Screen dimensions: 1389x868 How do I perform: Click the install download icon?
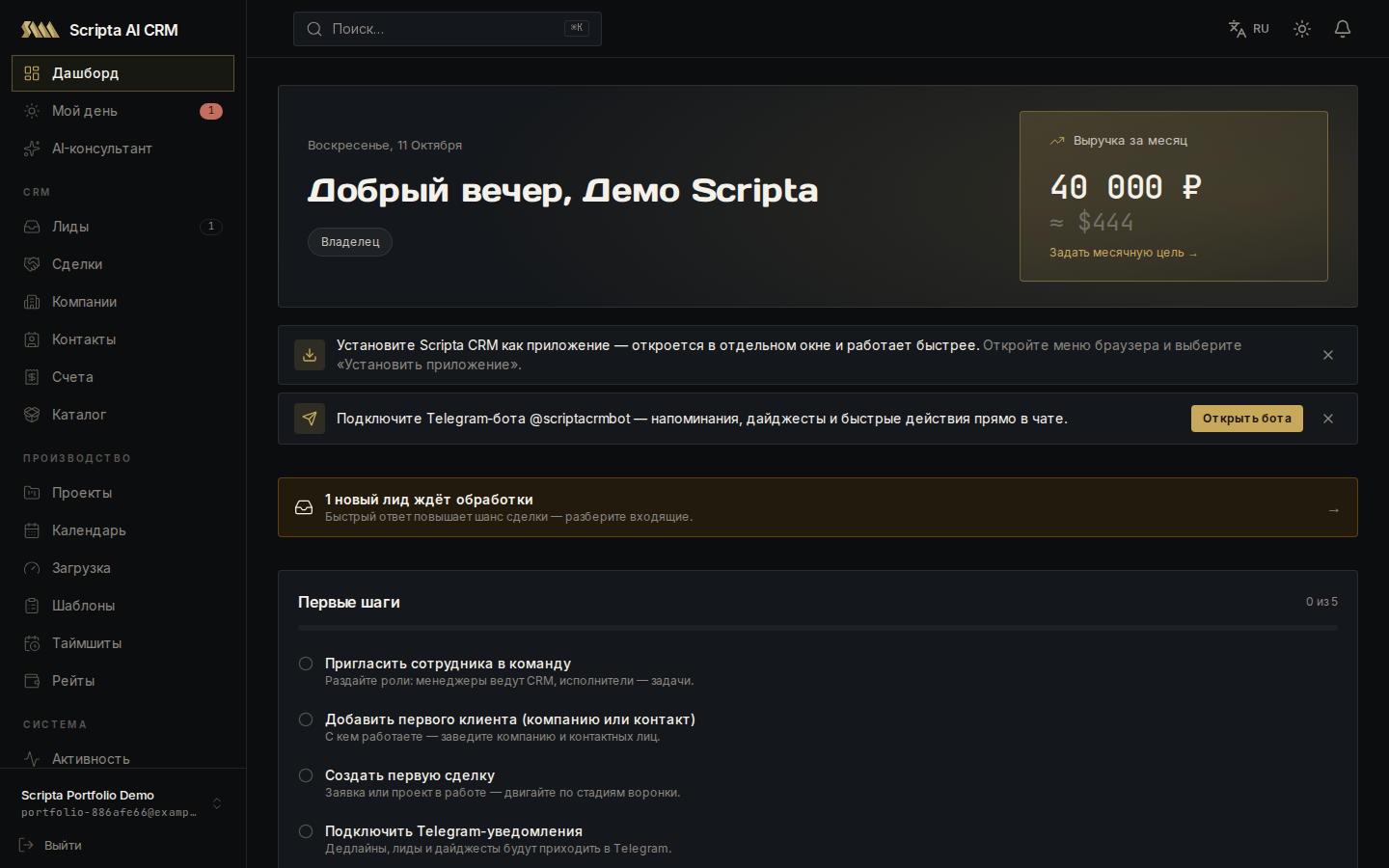coord(310,355)
